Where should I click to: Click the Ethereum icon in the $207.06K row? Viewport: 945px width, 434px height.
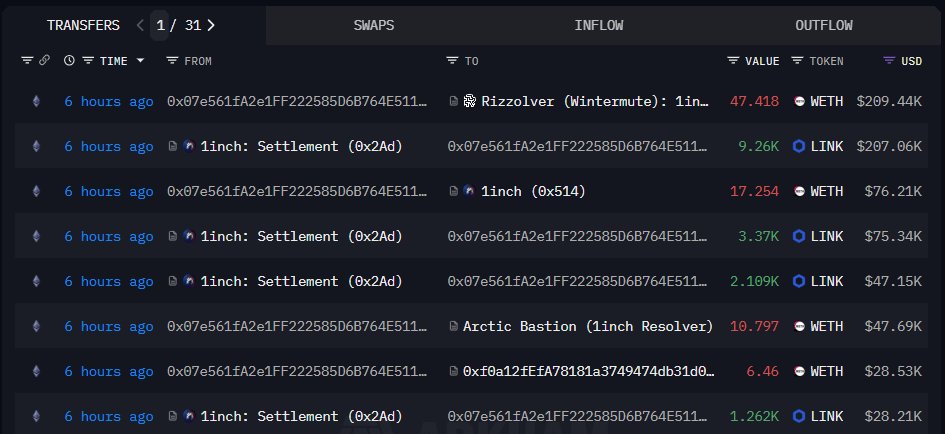pyautogui.click(x=36, y=146)
